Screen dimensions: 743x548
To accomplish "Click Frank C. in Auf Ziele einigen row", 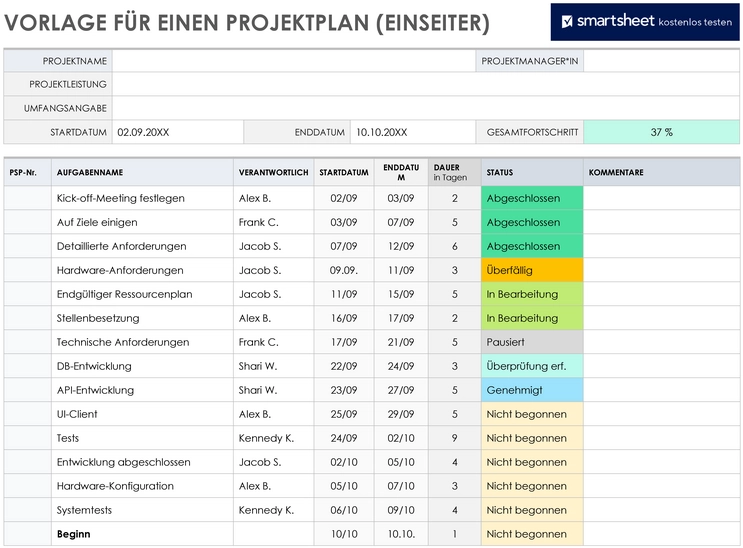I will click(273, 222).
